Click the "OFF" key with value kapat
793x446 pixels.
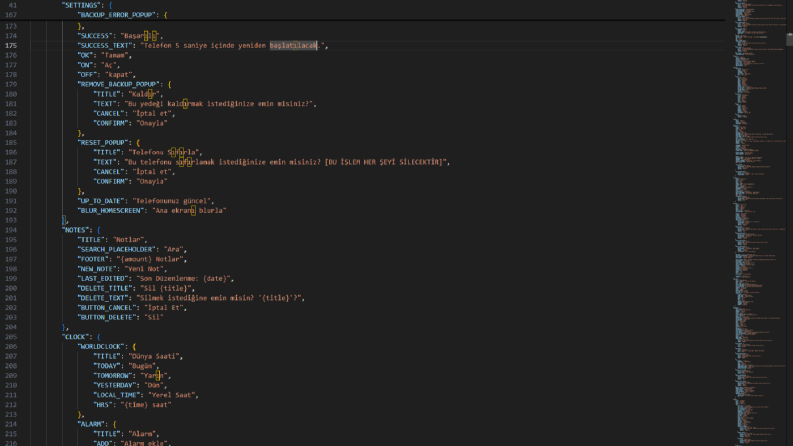click(87, 75)
